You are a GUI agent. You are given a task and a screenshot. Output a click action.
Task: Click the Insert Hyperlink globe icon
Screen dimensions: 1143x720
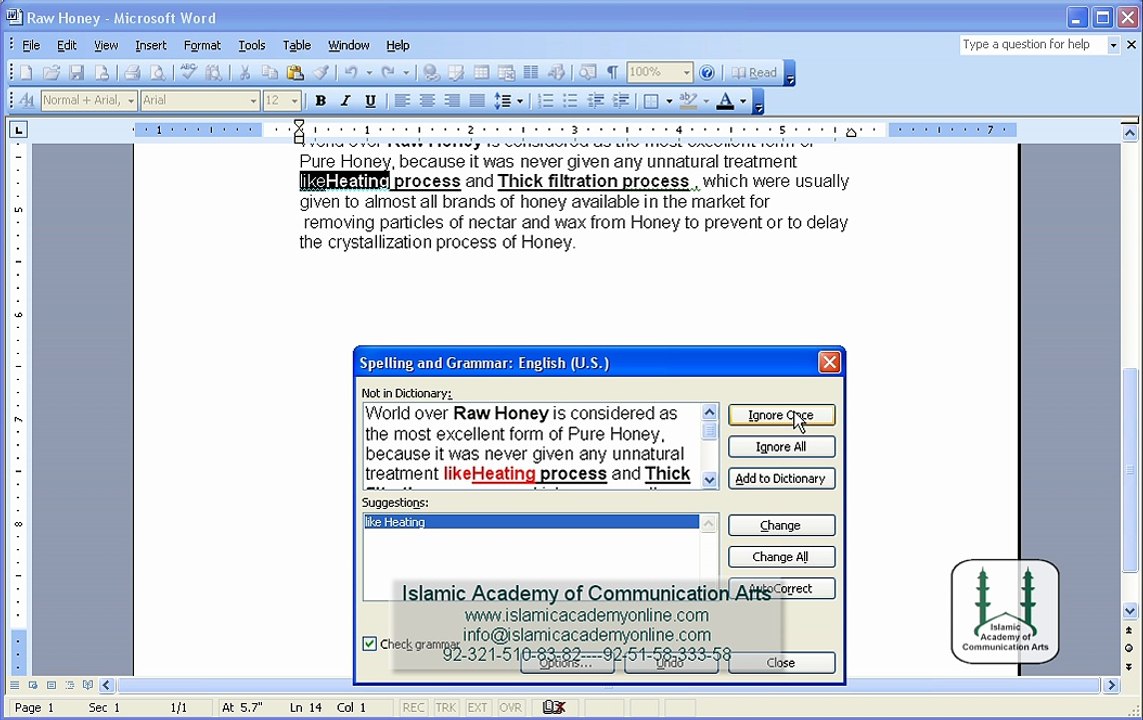click(432, 72)
